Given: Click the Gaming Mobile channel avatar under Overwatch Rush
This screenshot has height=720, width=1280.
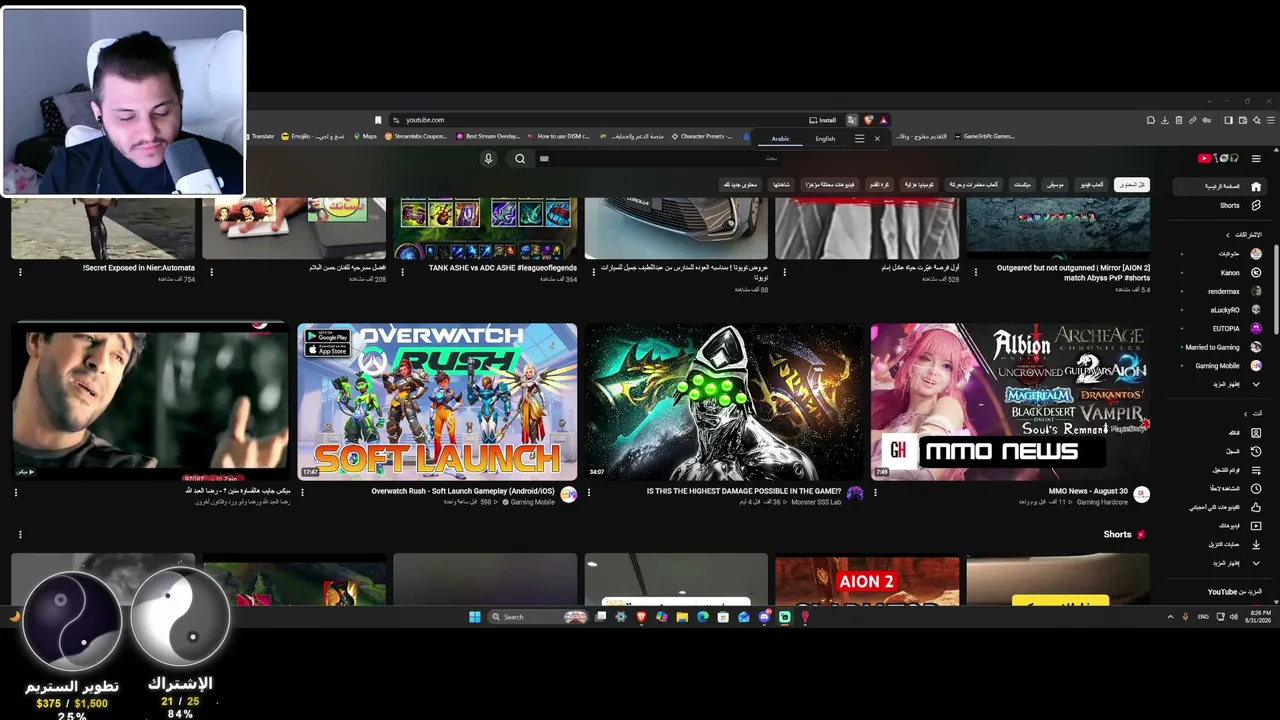Looking at the screenshot, I should click(x=568, y=494).
